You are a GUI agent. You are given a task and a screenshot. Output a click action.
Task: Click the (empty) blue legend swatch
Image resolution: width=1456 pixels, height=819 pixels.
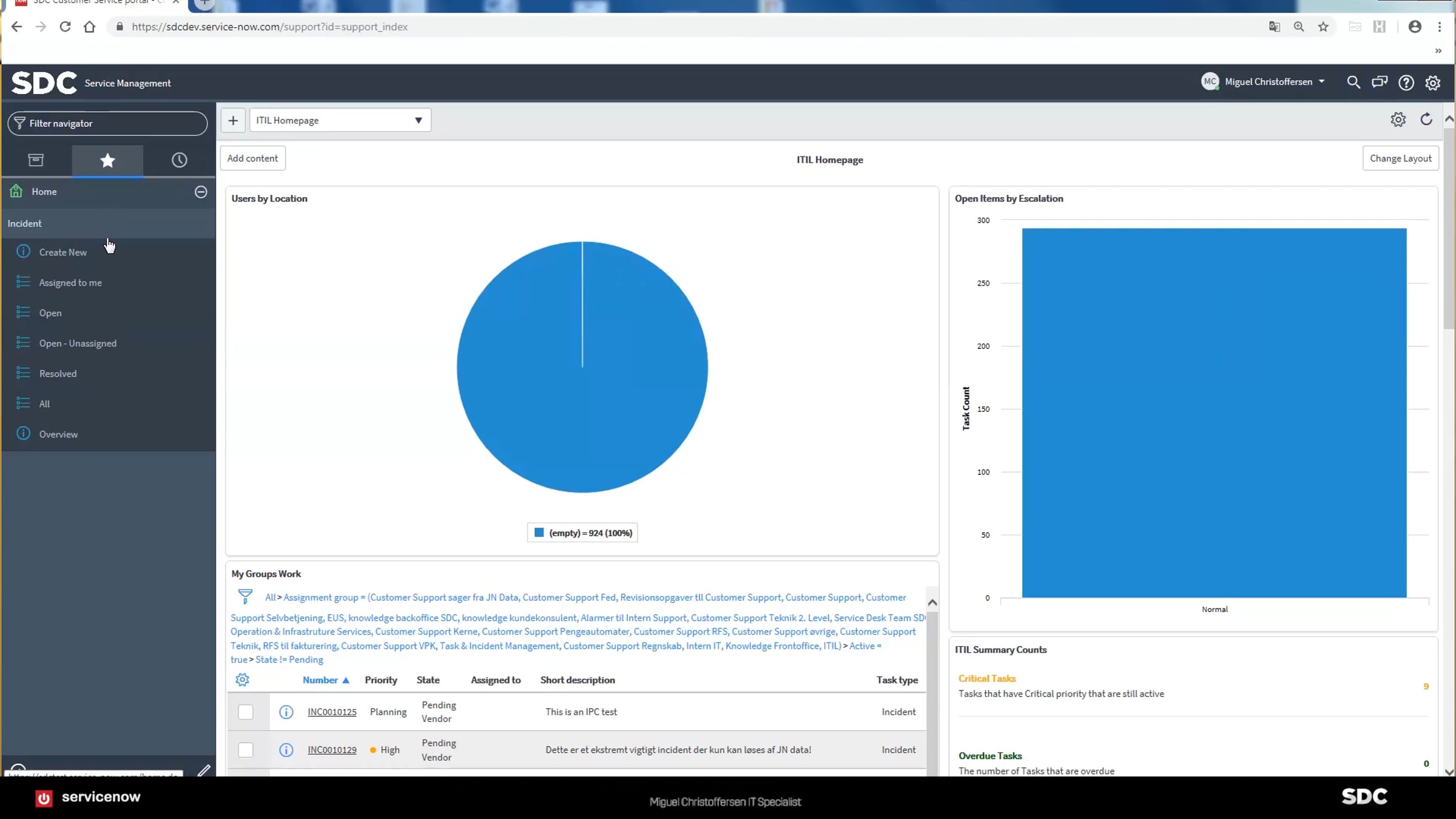[x=539, y=533]
